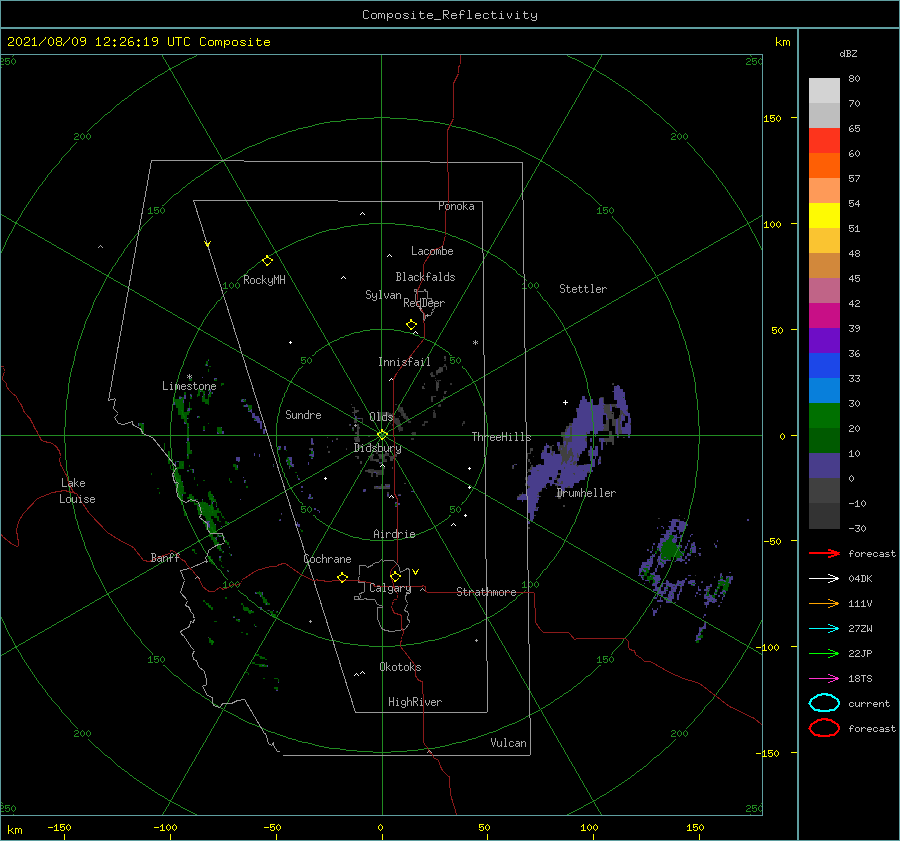Click the red forecast ellipse icon

click(x=824, y=728)
